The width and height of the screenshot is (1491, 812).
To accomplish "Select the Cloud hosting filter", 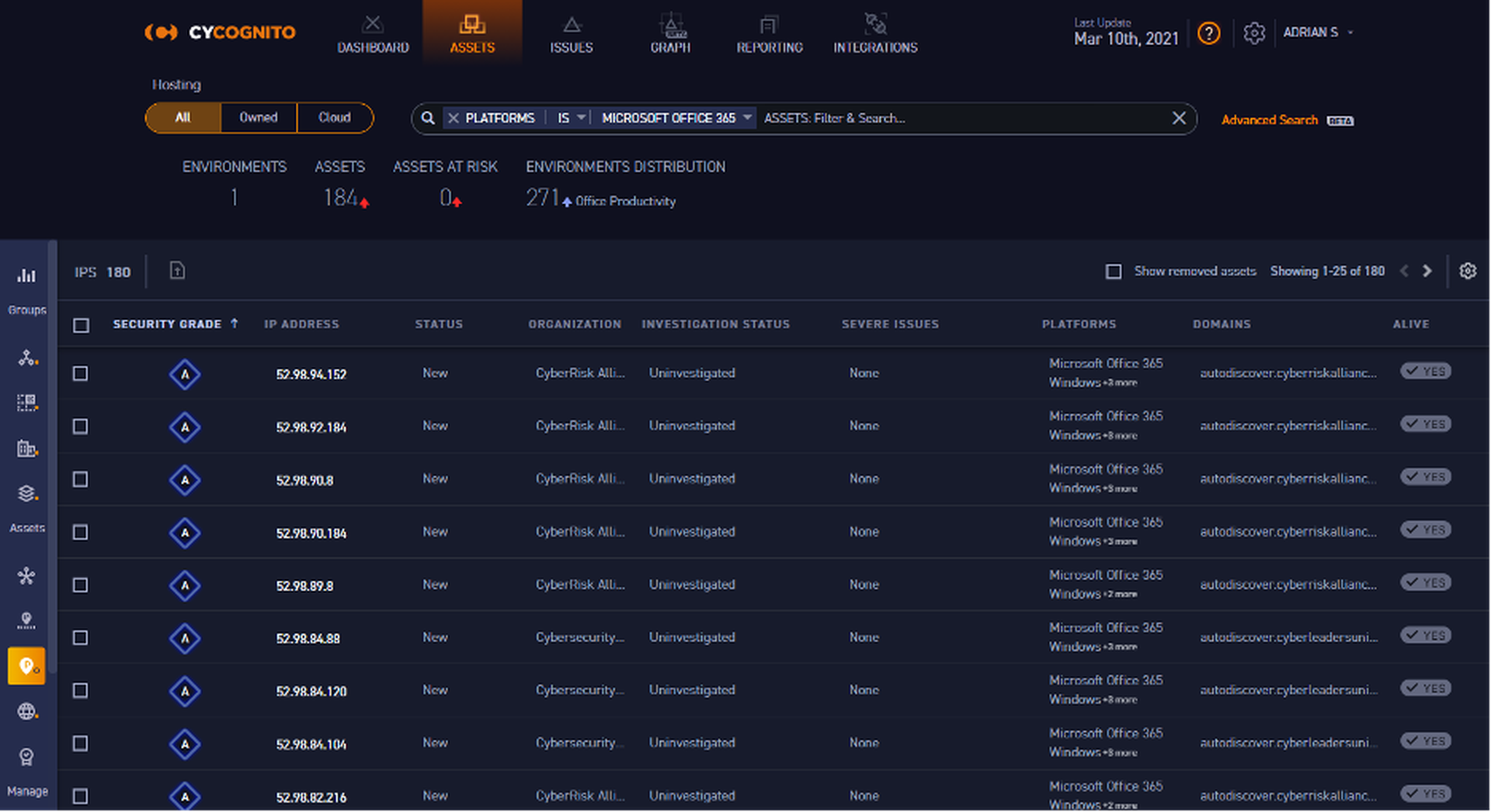I will pyautogui.click(x=335, y=118).
